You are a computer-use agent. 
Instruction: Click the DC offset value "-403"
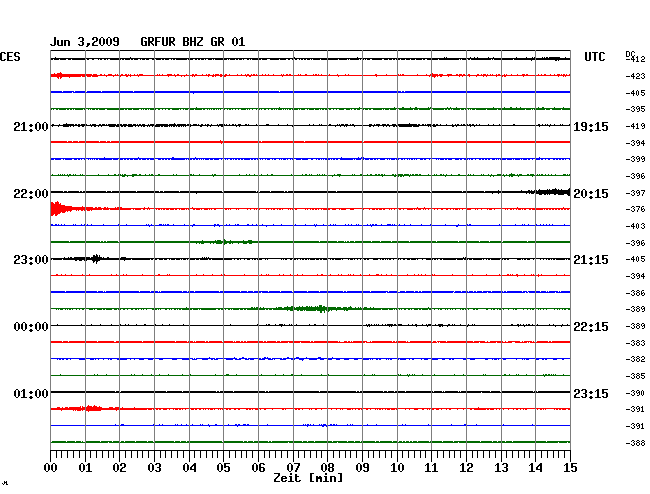635,226
